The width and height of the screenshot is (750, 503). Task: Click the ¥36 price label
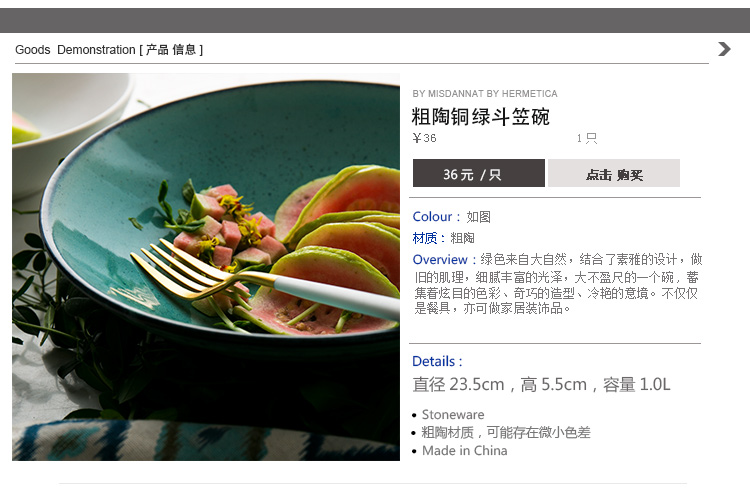coord(424,138)
